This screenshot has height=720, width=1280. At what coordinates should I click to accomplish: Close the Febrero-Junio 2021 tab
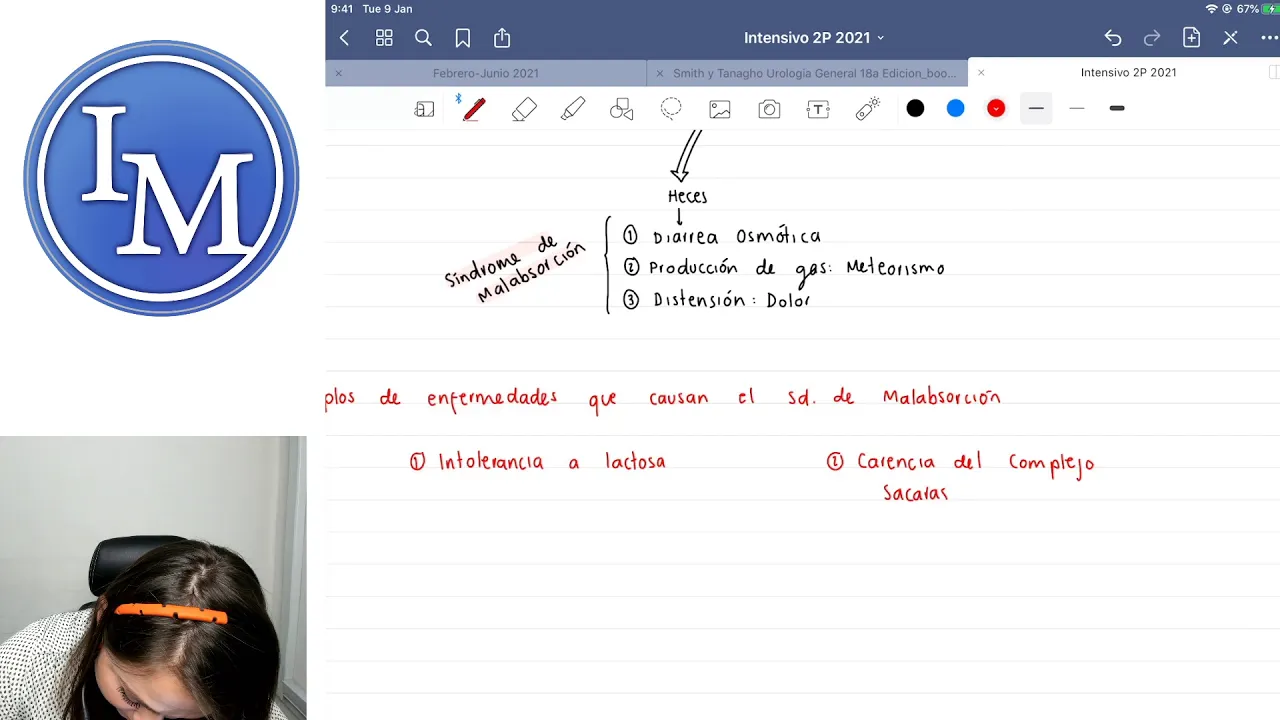click(x=338, y=73)
